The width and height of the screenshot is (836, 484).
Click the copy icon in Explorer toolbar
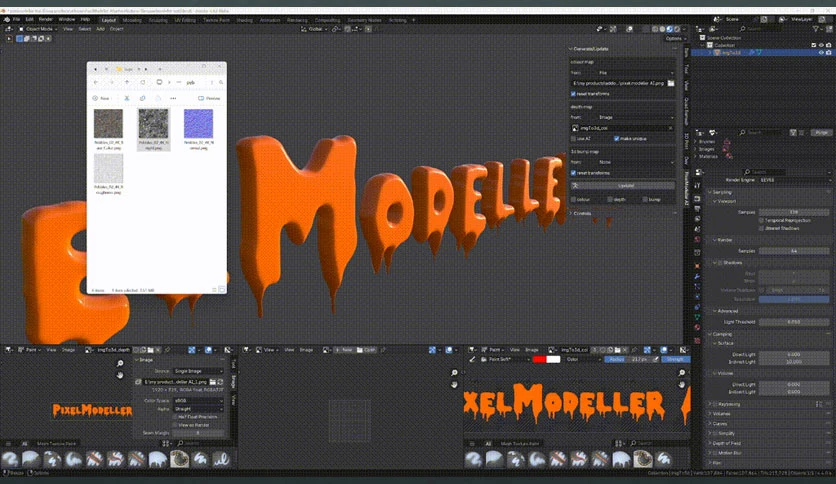click(142, 98)
